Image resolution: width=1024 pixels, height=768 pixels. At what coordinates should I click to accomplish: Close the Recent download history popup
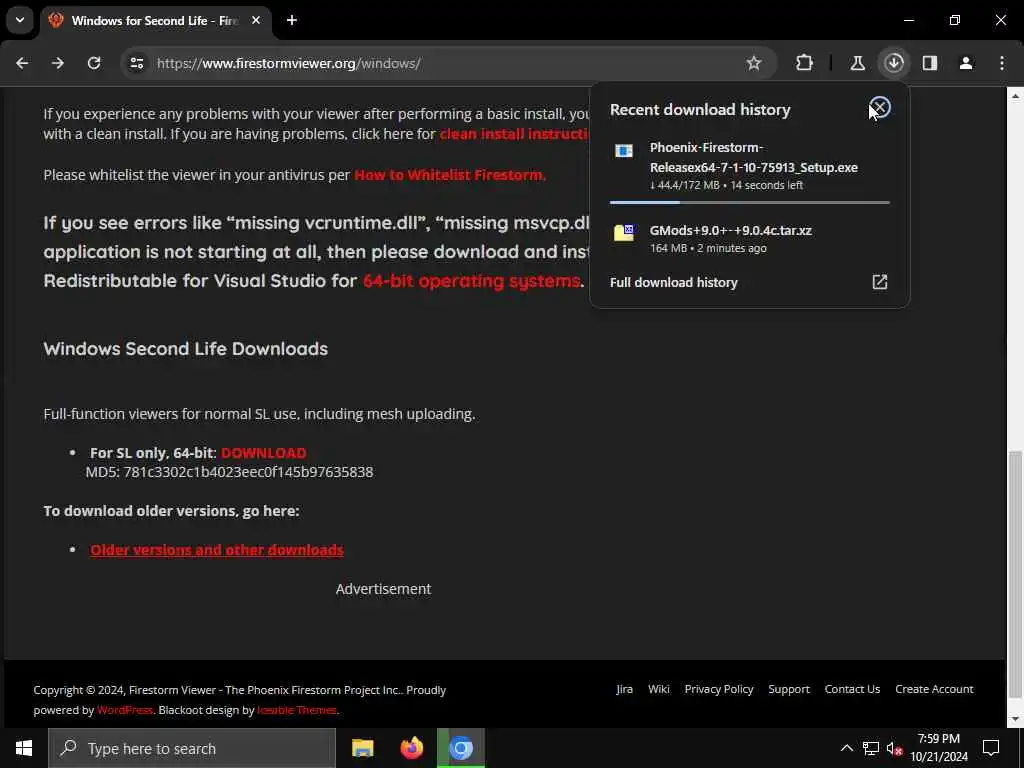(x=880, y=107)
